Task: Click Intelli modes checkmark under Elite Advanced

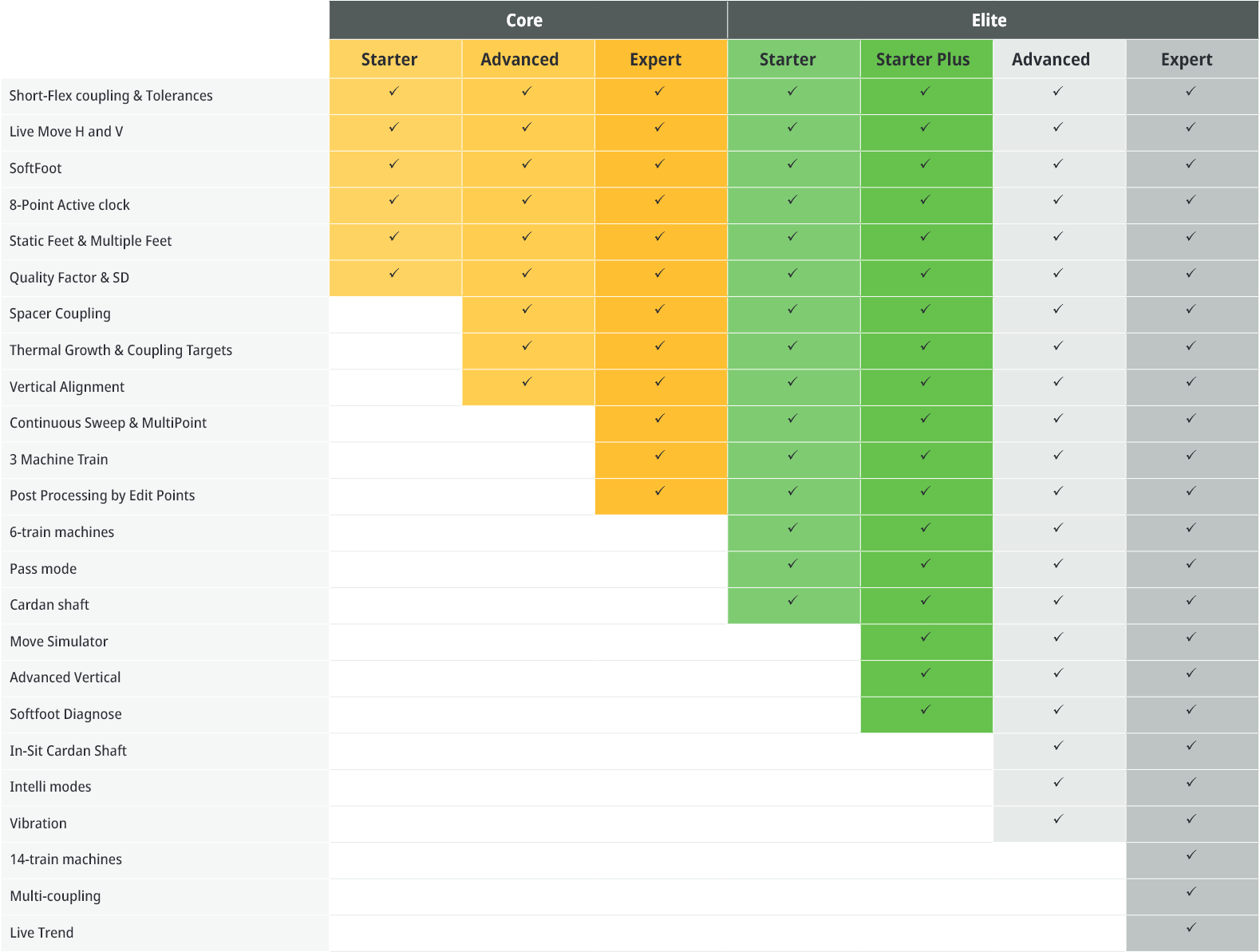Action: pyautogui.click(x=1058, y=782)
